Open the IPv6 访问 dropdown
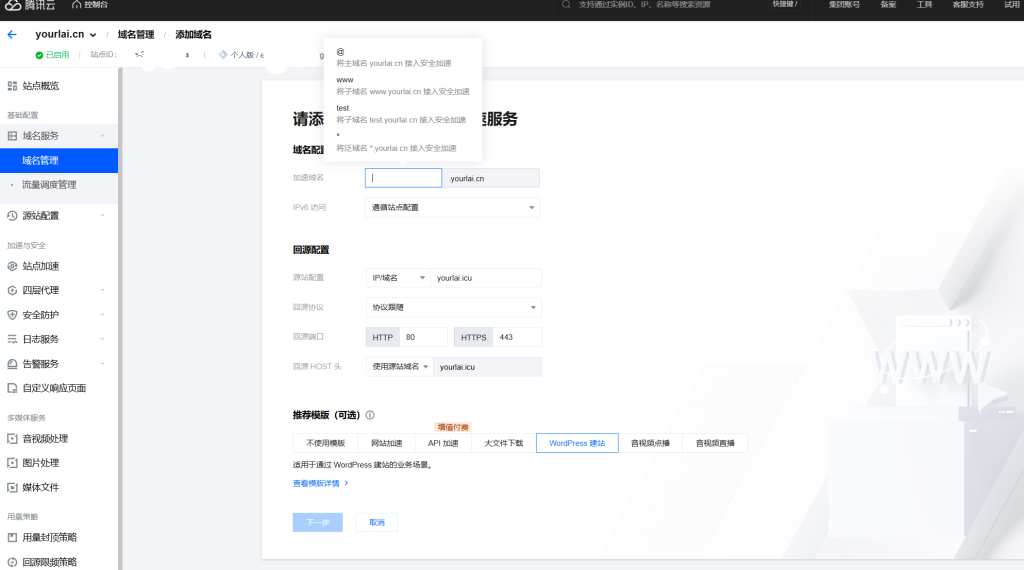This screenshot has width=1024, height=570. (452, 207)
